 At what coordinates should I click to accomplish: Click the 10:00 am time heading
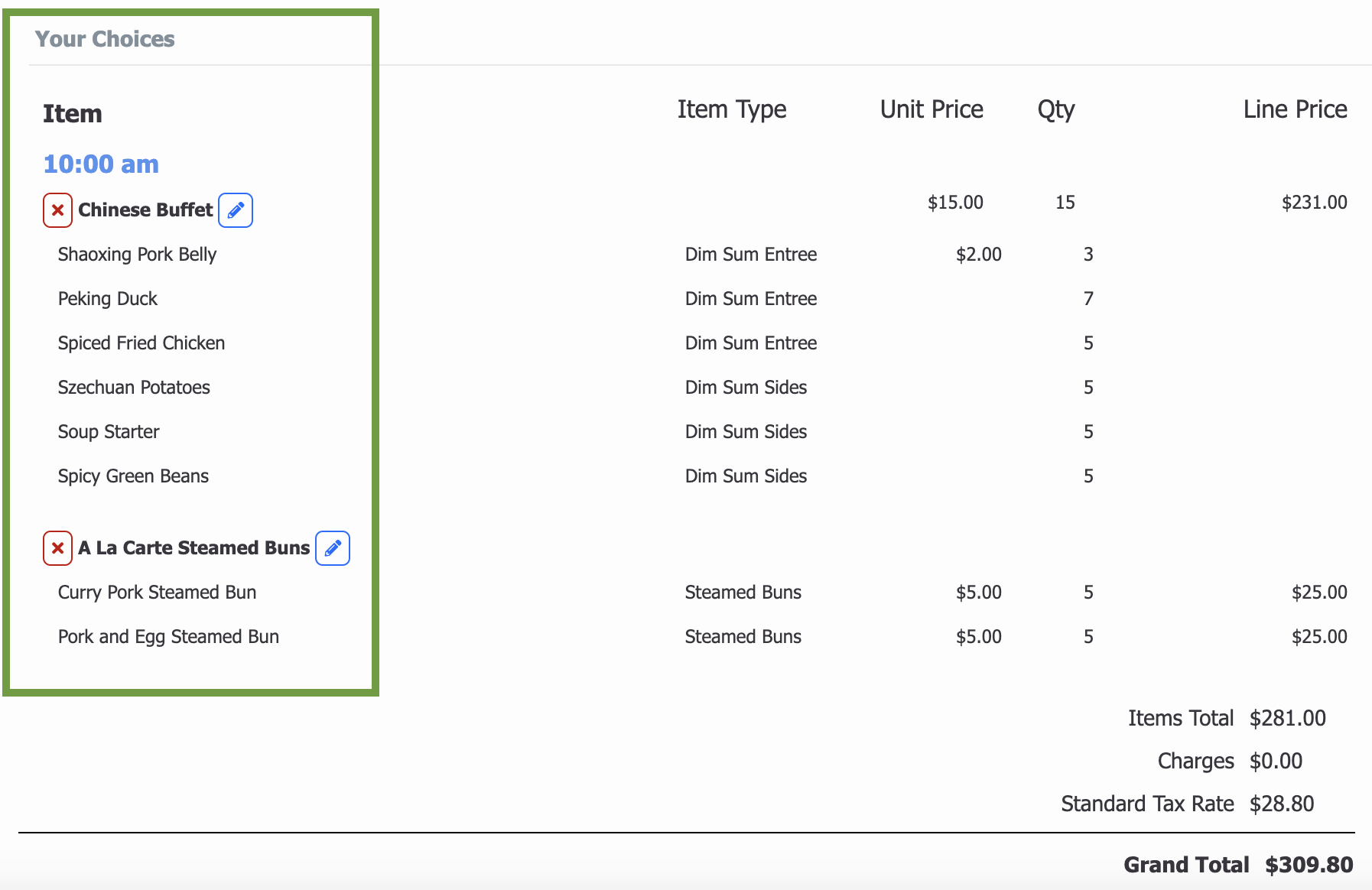101,164
